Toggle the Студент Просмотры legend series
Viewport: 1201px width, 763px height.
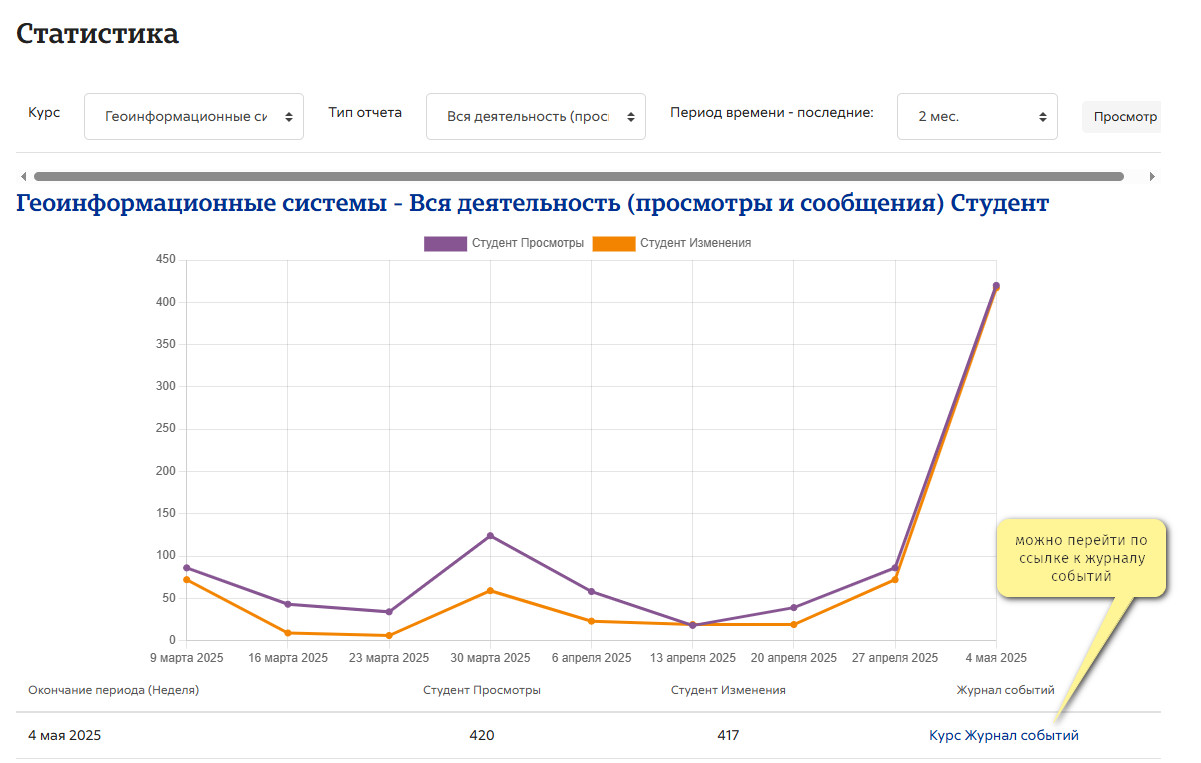[504, 243]
